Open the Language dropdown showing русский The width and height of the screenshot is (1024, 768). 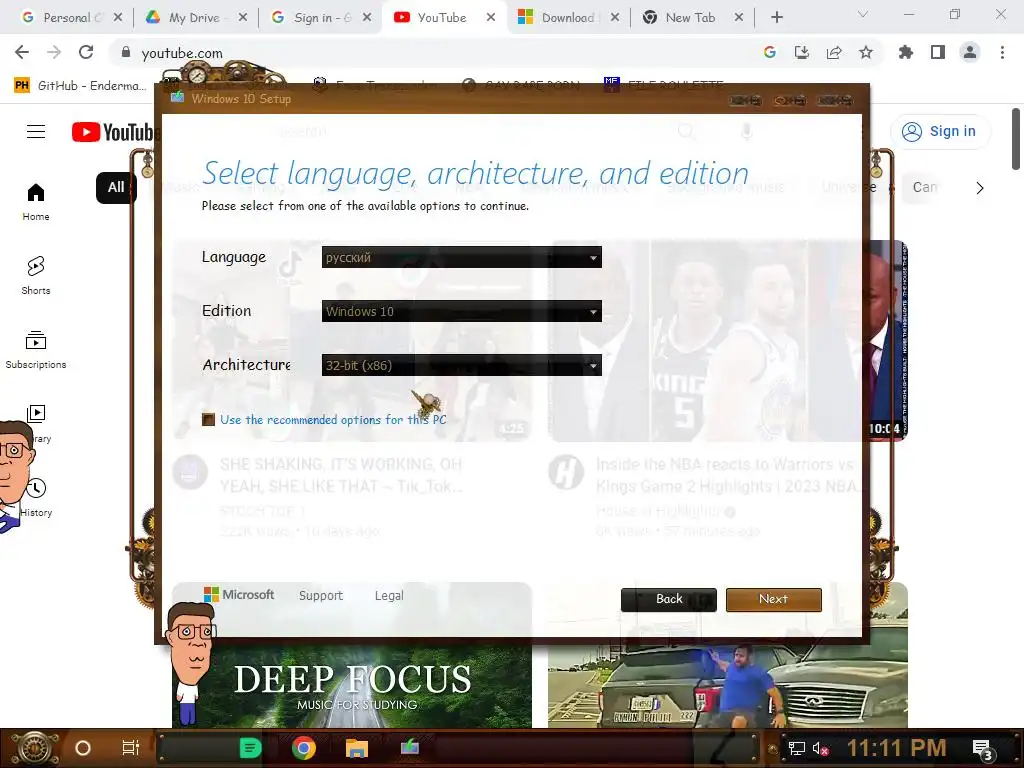tap(461, 257)
